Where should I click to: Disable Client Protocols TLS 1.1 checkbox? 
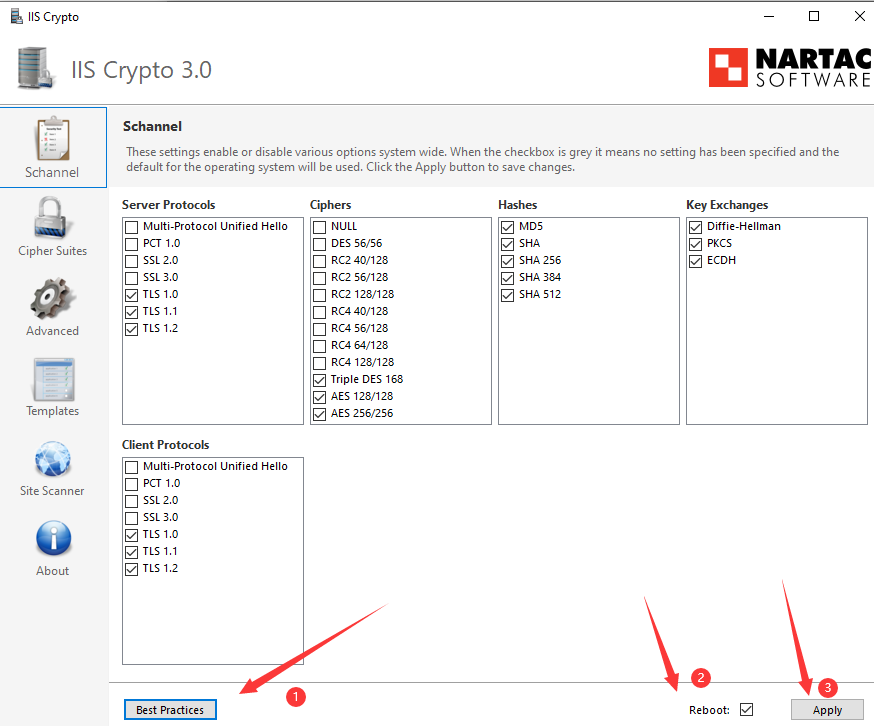click(x=132, y=552)
